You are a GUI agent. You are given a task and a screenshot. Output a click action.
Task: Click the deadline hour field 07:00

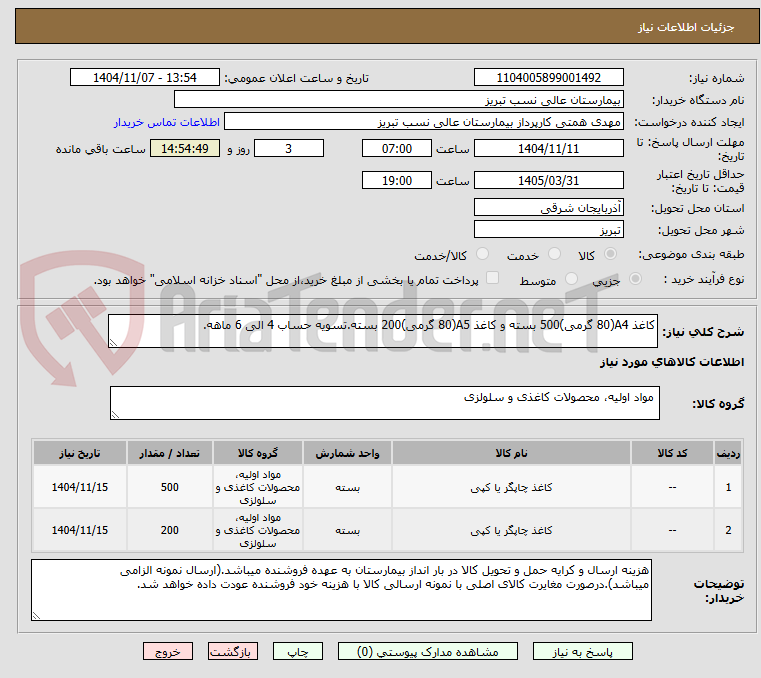[397, 149]
